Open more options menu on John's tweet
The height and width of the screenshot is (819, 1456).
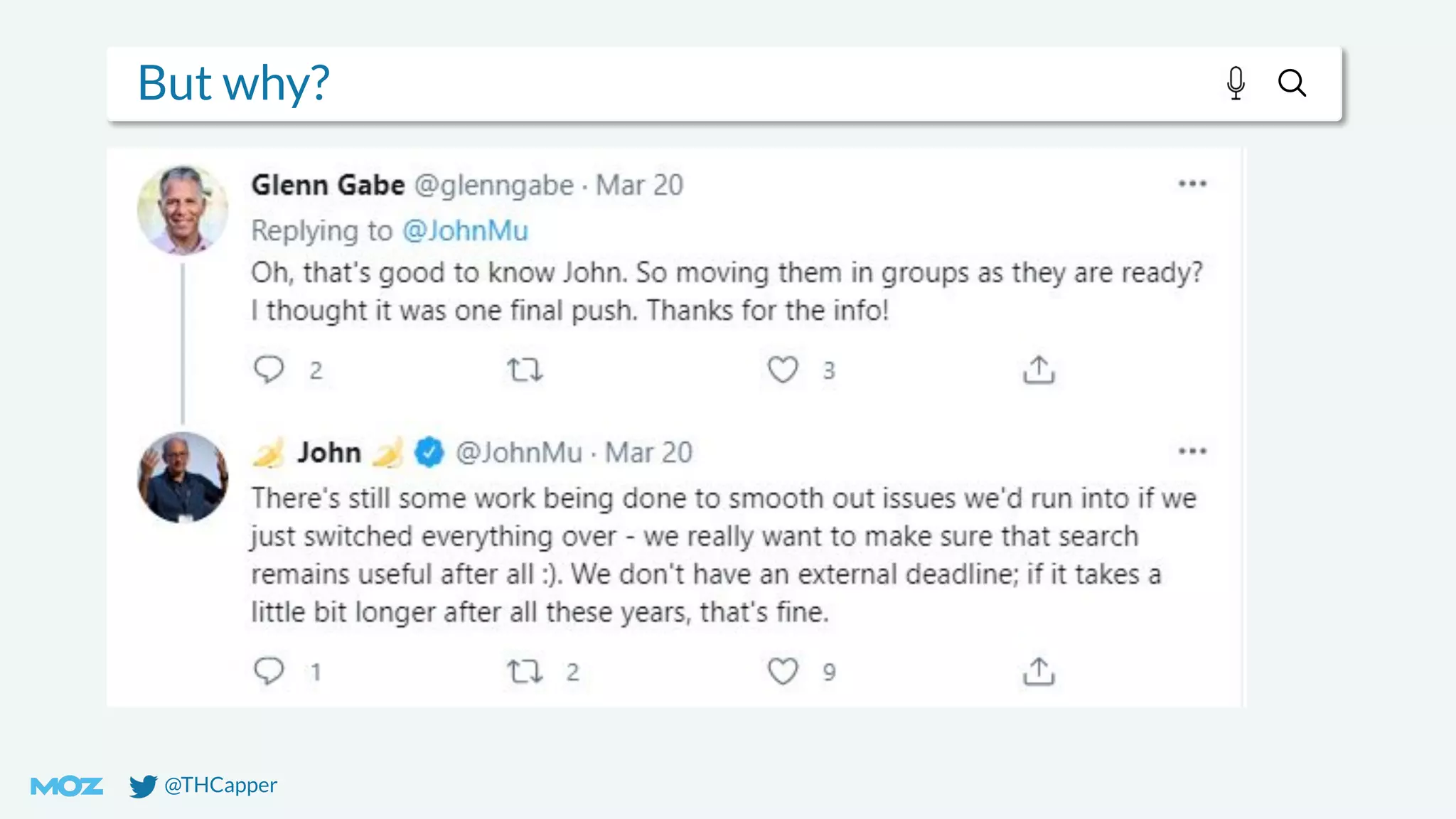click(1192, 451)
